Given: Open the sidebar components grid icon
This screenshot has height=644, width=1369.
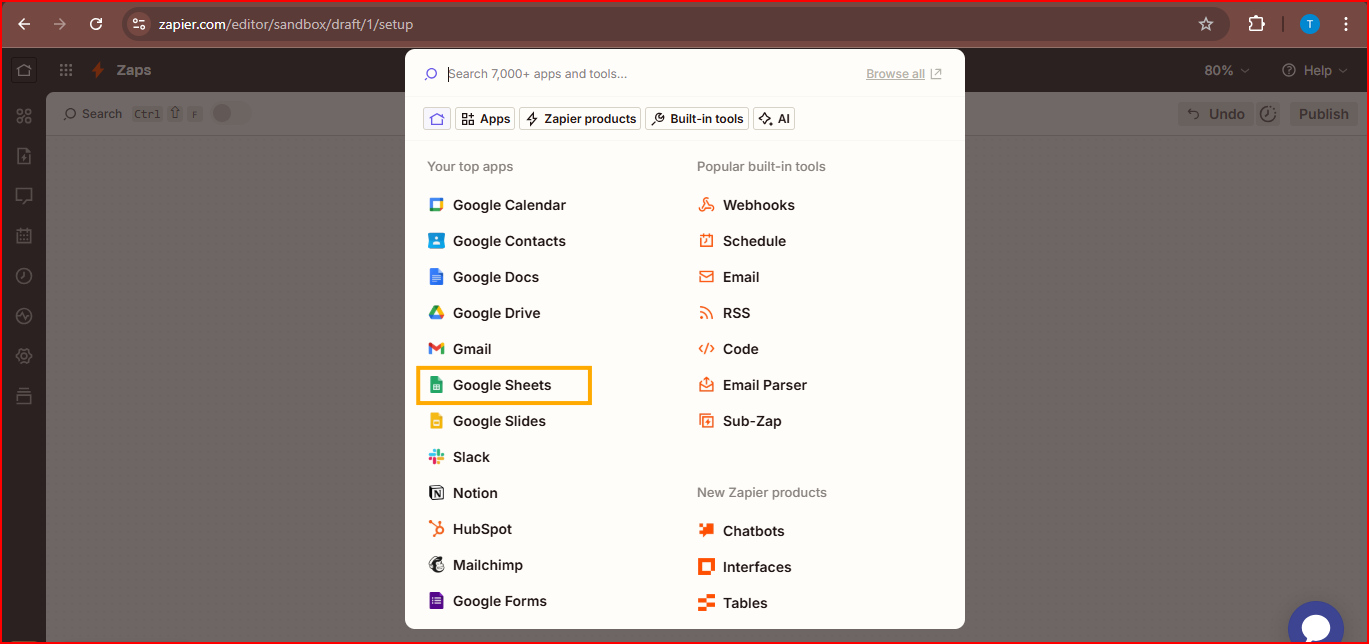Looking at the screenshot, I should pyautogui.click(x=24, y=116).
